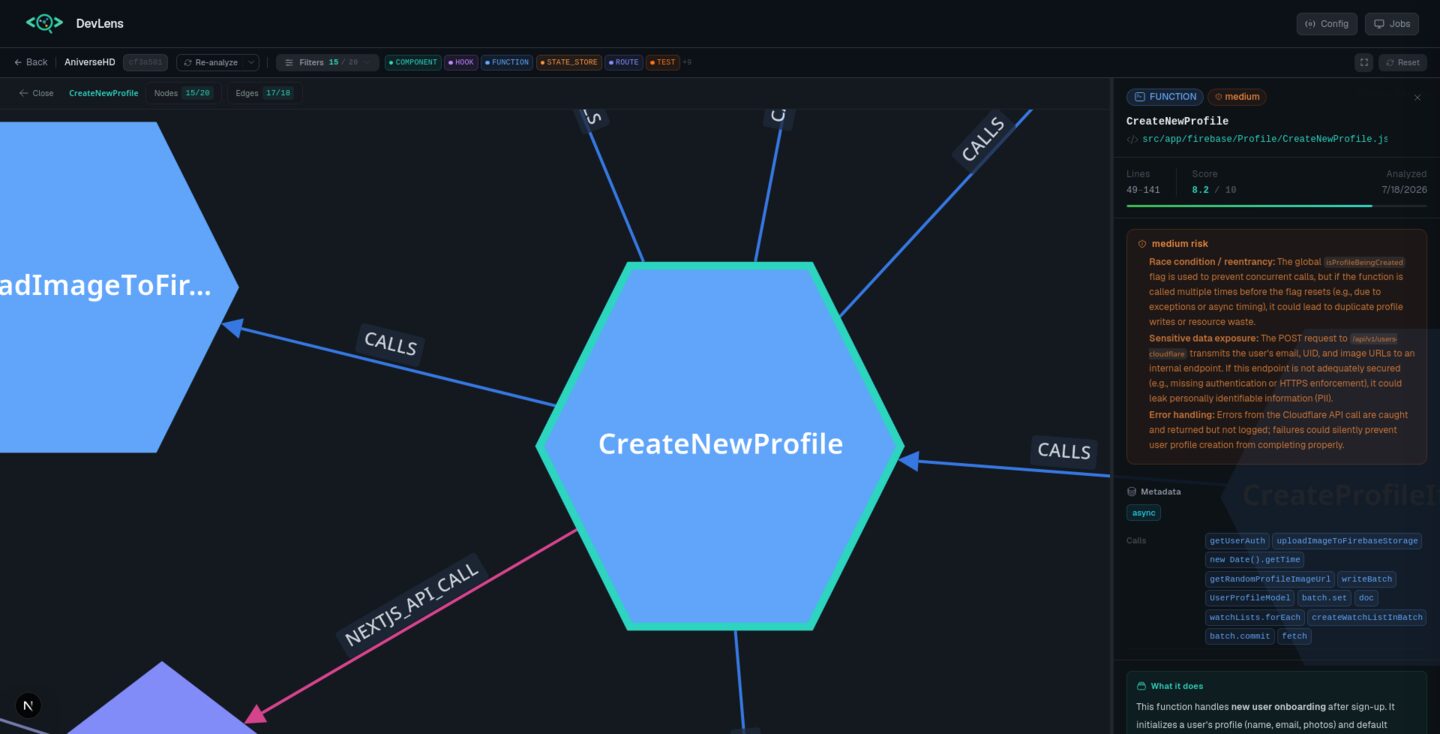Click CALLS label on edge toward adImageToFir node
1440x734 pixels.
pos(390,344)
